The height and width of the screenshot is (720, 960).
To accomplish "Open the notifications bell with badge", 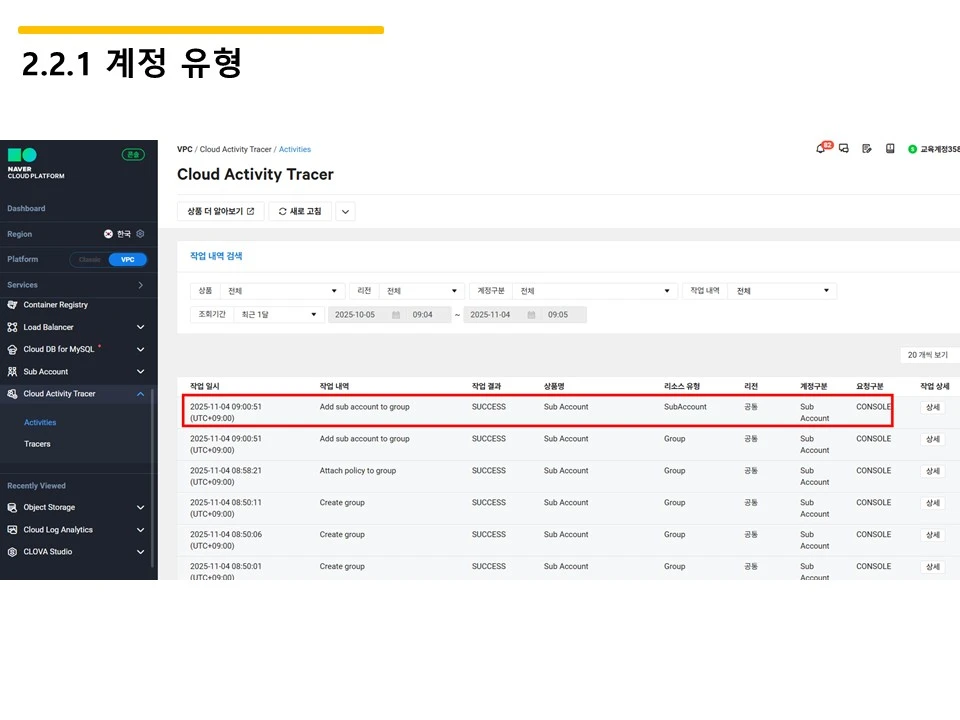I will click(822, 148).
